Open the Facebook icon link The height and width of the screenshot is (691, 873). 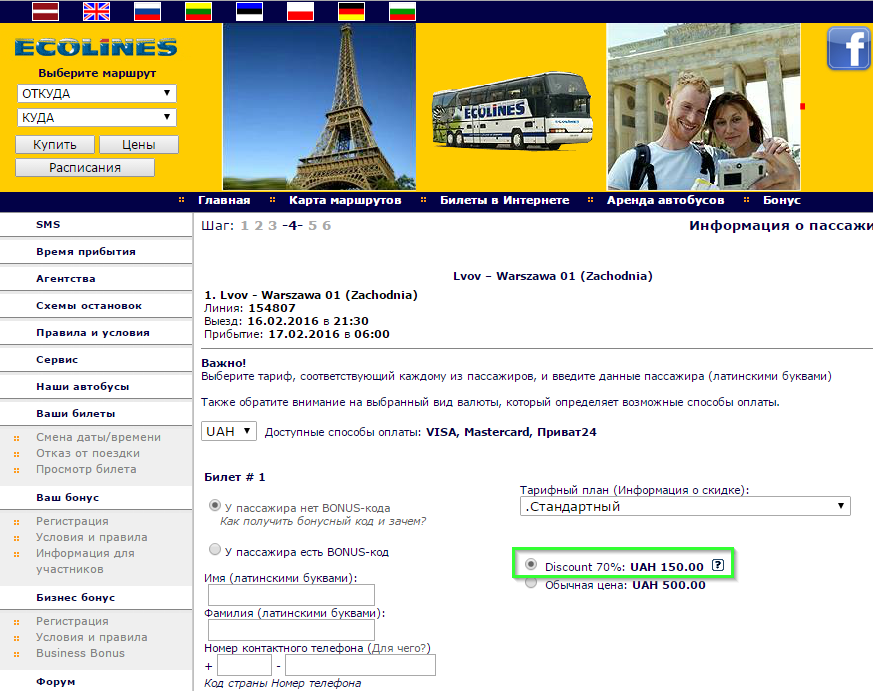click(x=849, y=48)
